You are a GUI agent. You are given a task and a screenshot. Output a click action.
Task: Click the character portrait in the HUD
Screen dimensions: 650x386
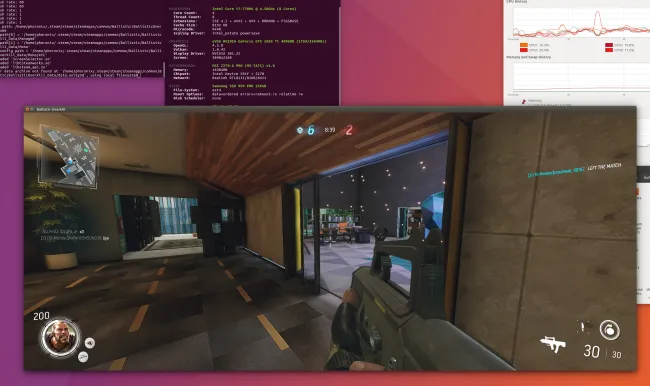60,337
